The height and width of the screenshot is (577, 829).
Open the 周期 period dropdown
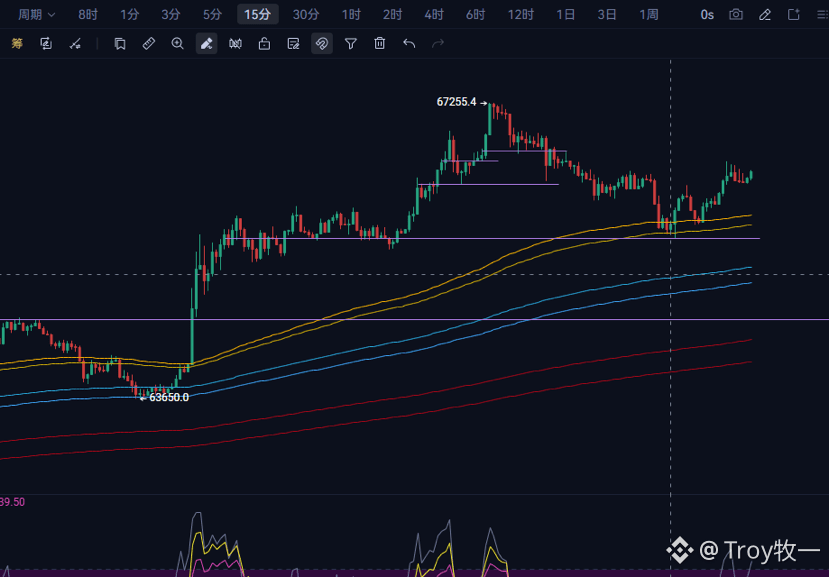click(x=36, y=14)
